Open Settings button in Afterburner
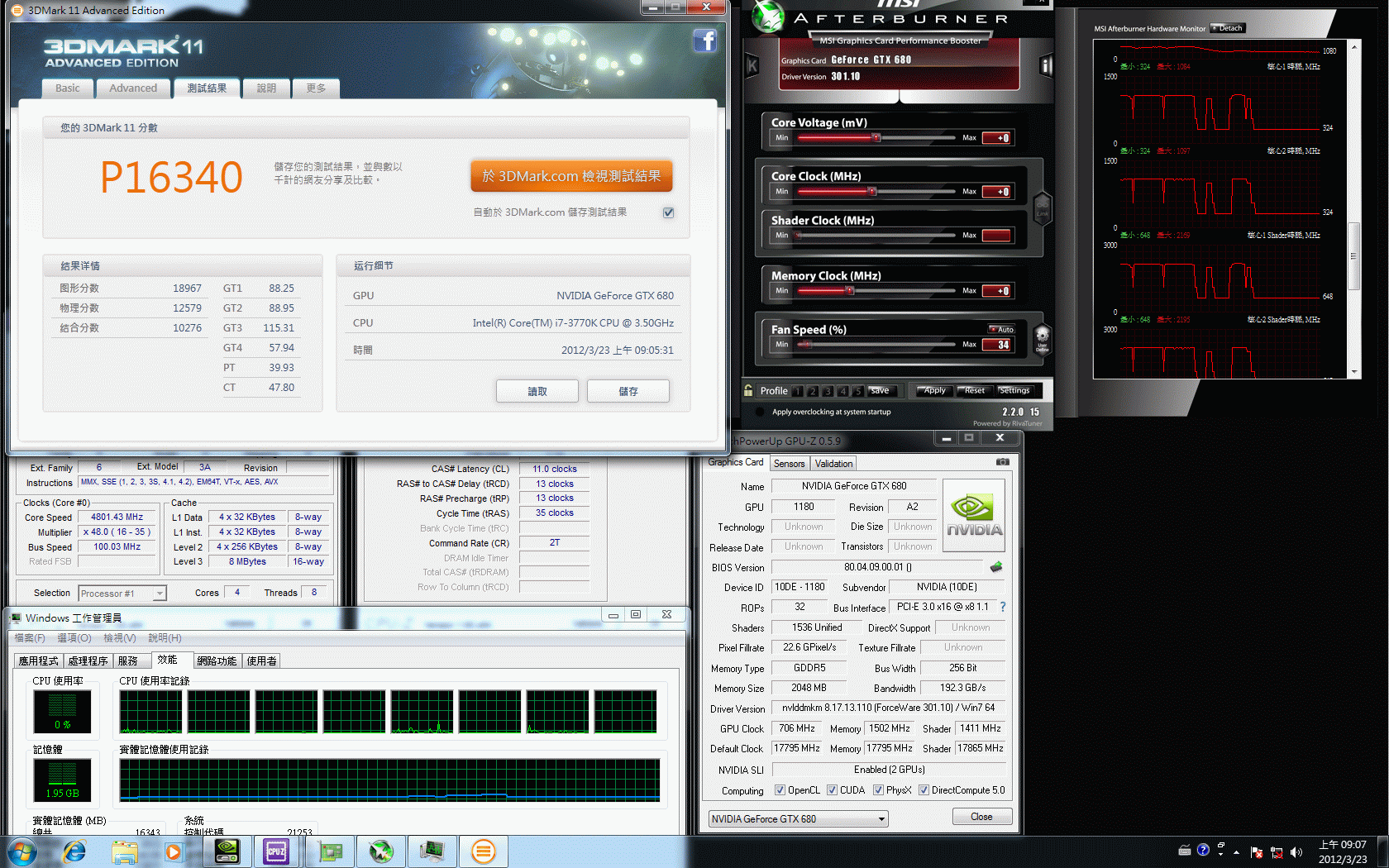This screenshot has height=868, width=1389. point(1014,391)
